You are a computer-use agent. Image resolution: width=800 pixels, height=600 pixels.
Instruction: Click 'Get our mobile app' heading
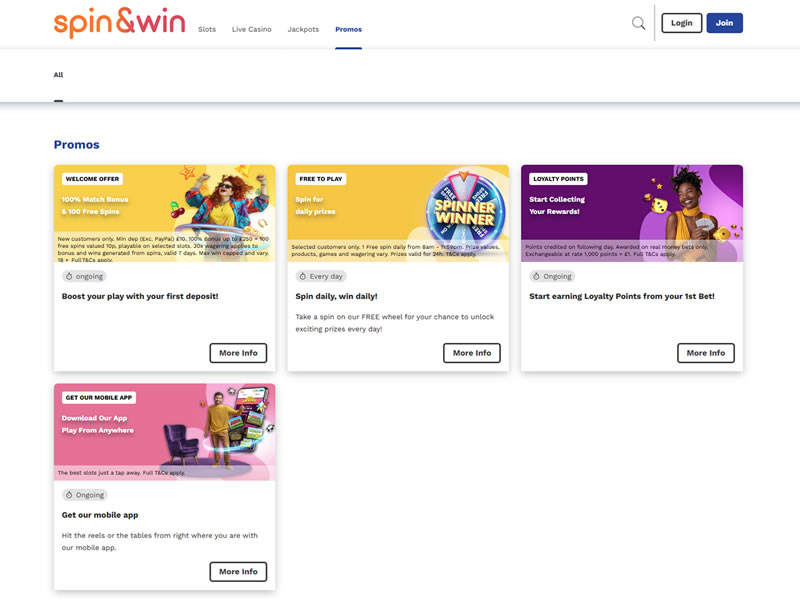click(x=99, y=515)
